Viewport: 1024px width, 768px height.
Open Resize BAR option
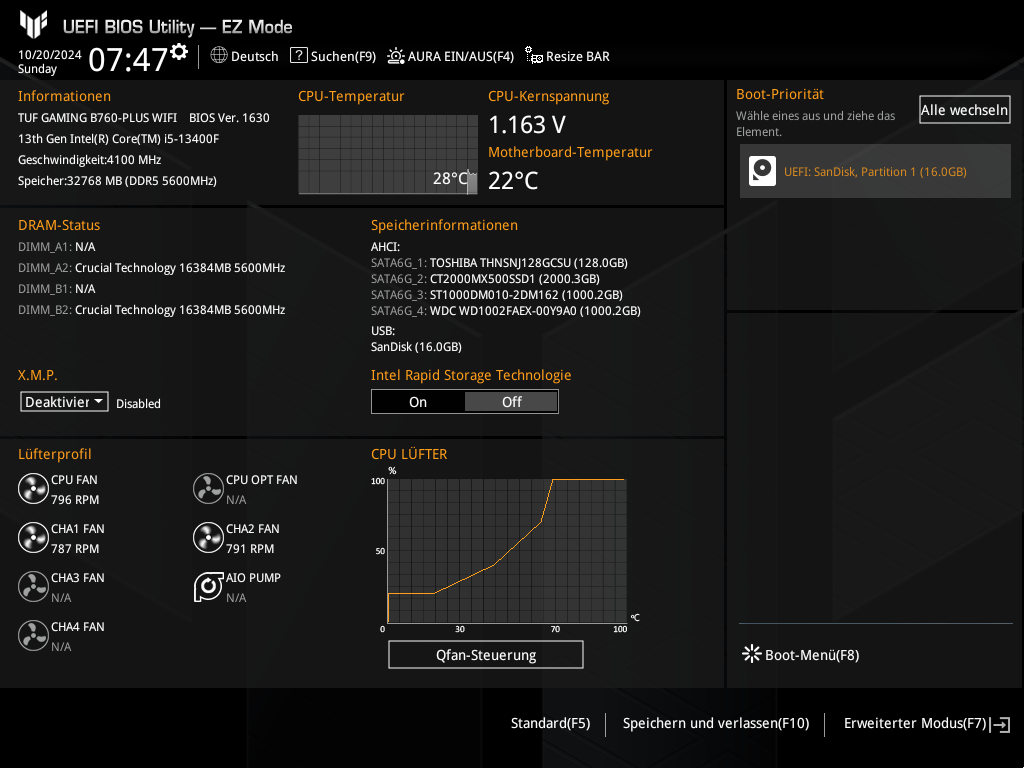[x=577, y=56]
